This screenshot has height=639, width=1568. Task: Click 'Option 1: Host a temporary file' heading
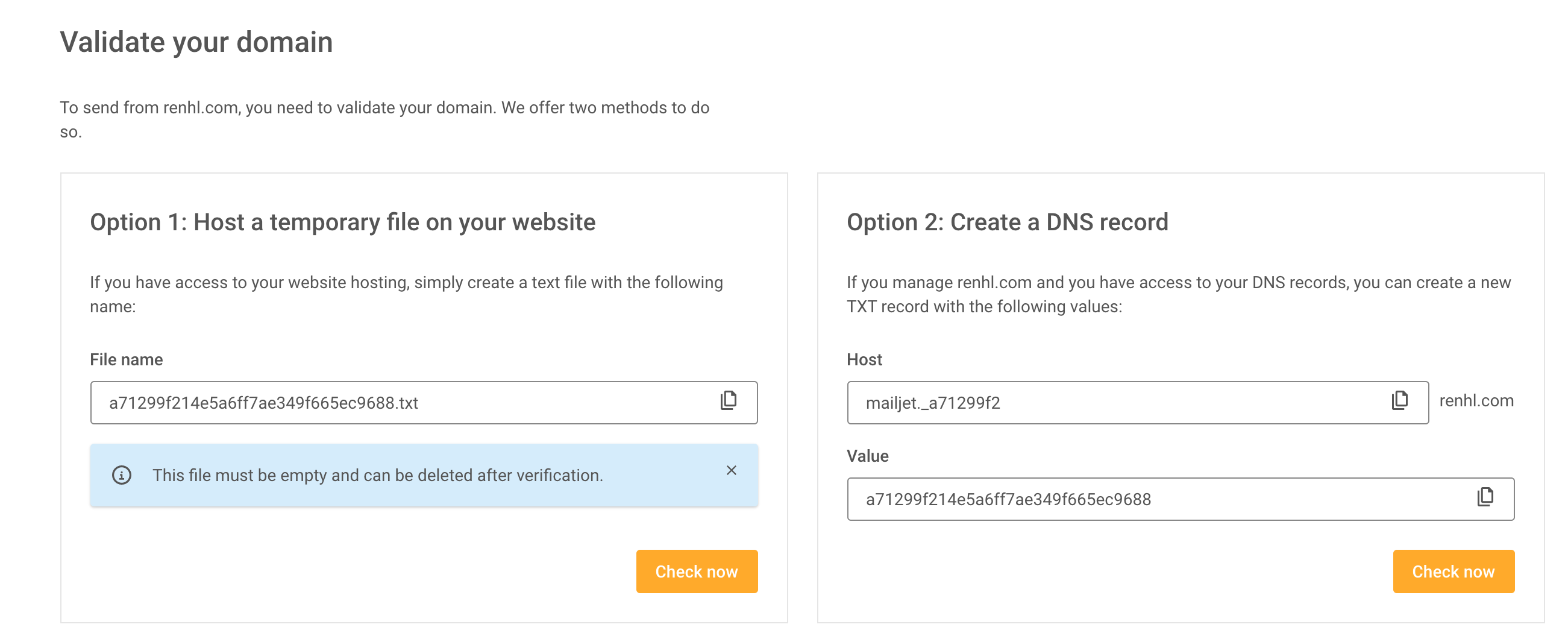coord(343,222)
